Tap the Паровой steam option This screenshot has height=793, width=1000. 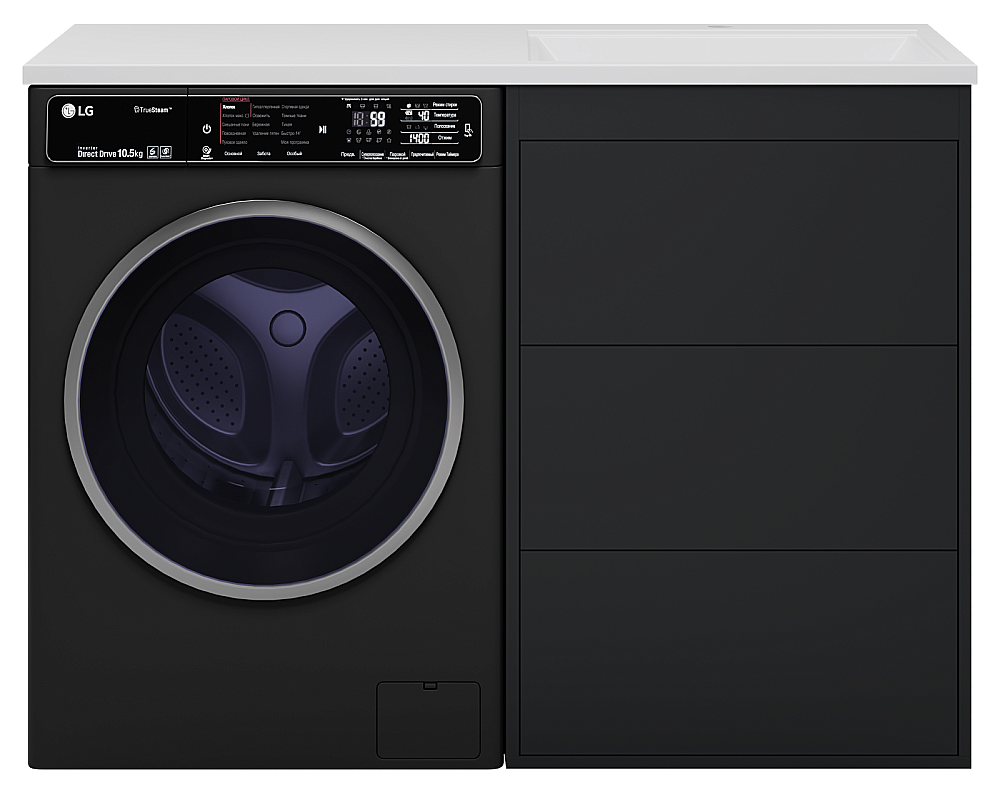point(397,155)
